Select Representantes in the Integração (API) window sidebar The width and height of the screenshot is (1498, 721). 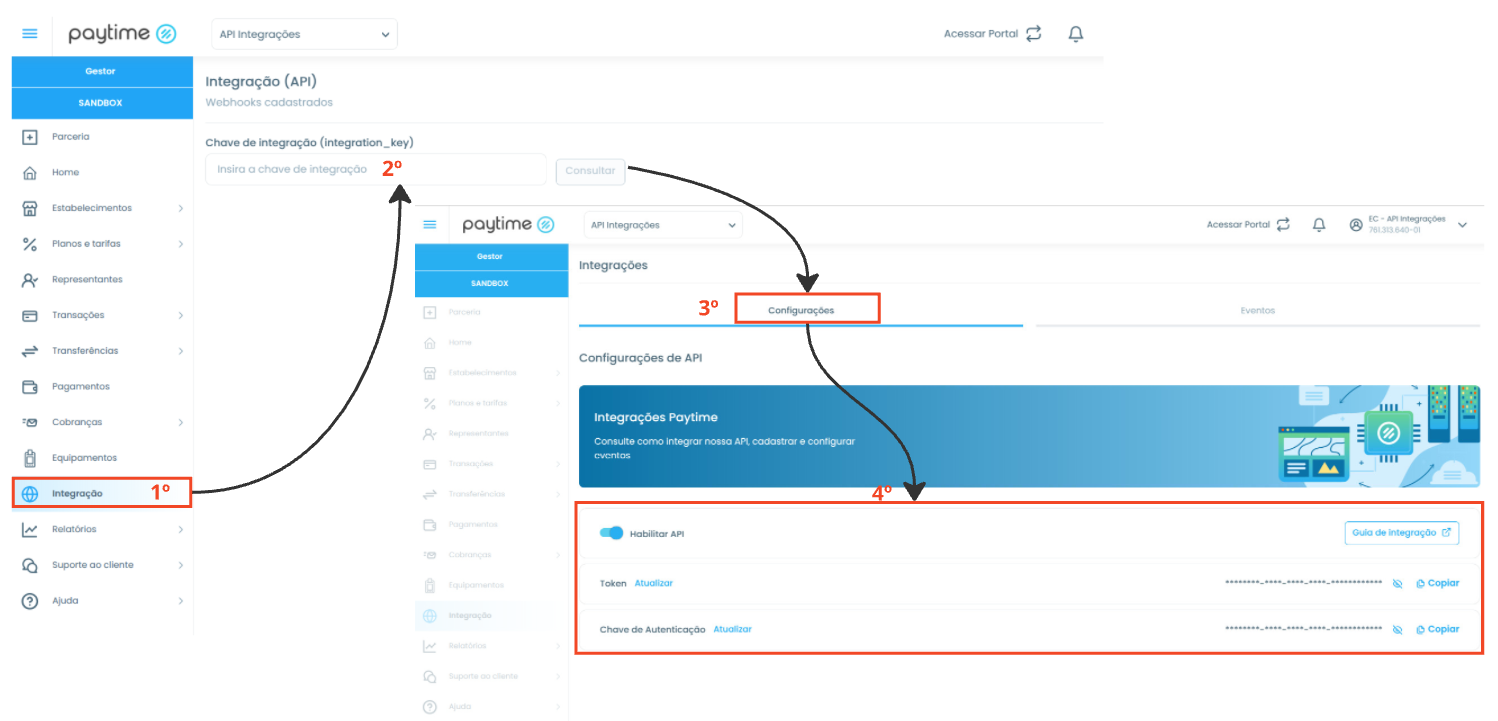tap(102, 279)
